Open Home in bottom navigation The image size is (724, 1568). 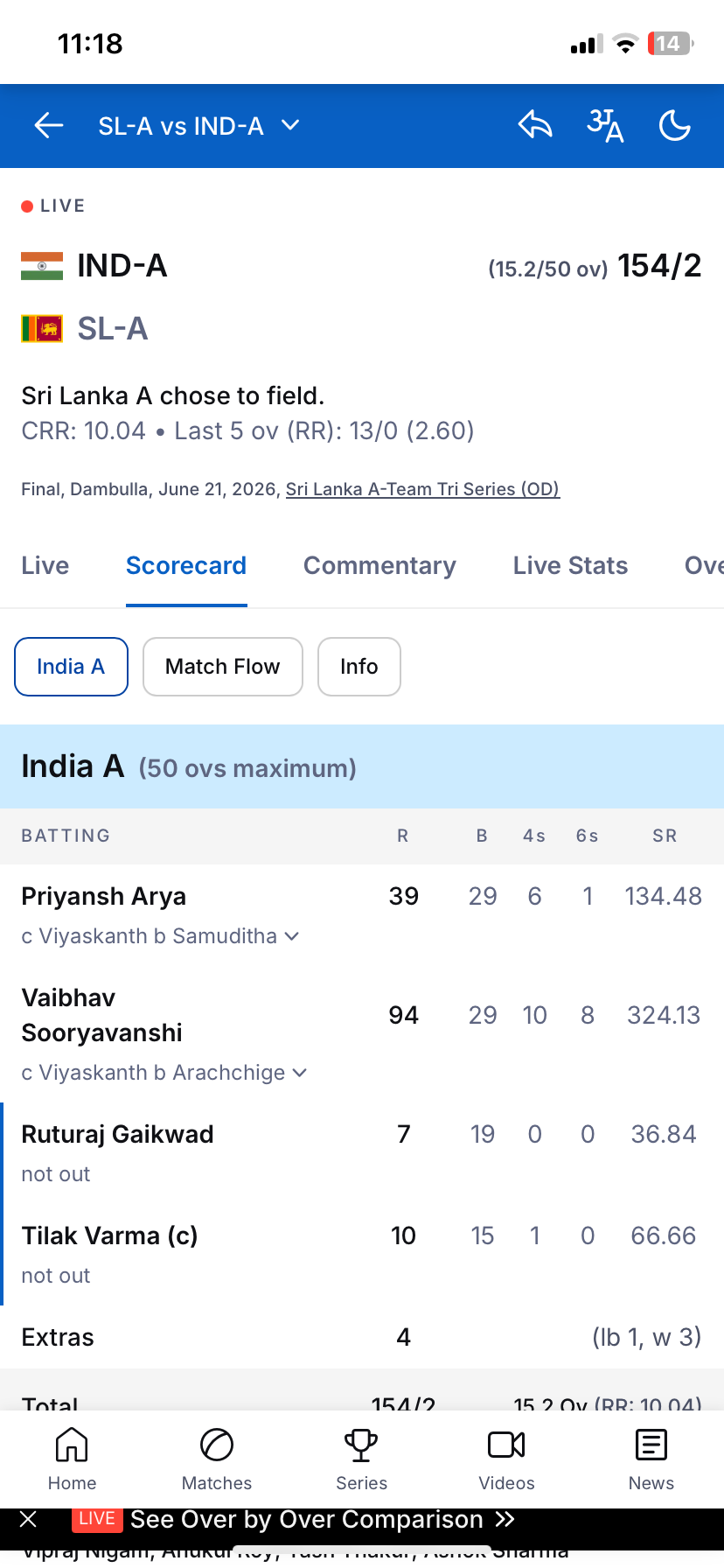(72, 1459)
